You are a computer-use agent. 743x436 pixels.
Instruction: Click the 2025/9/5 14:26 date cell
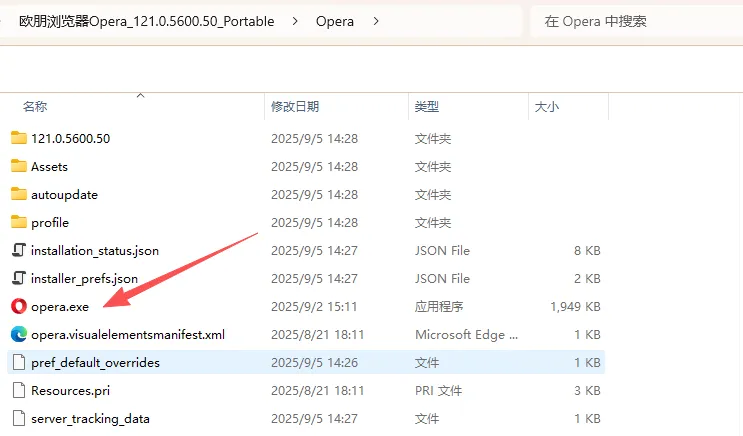tap(314, 363)
